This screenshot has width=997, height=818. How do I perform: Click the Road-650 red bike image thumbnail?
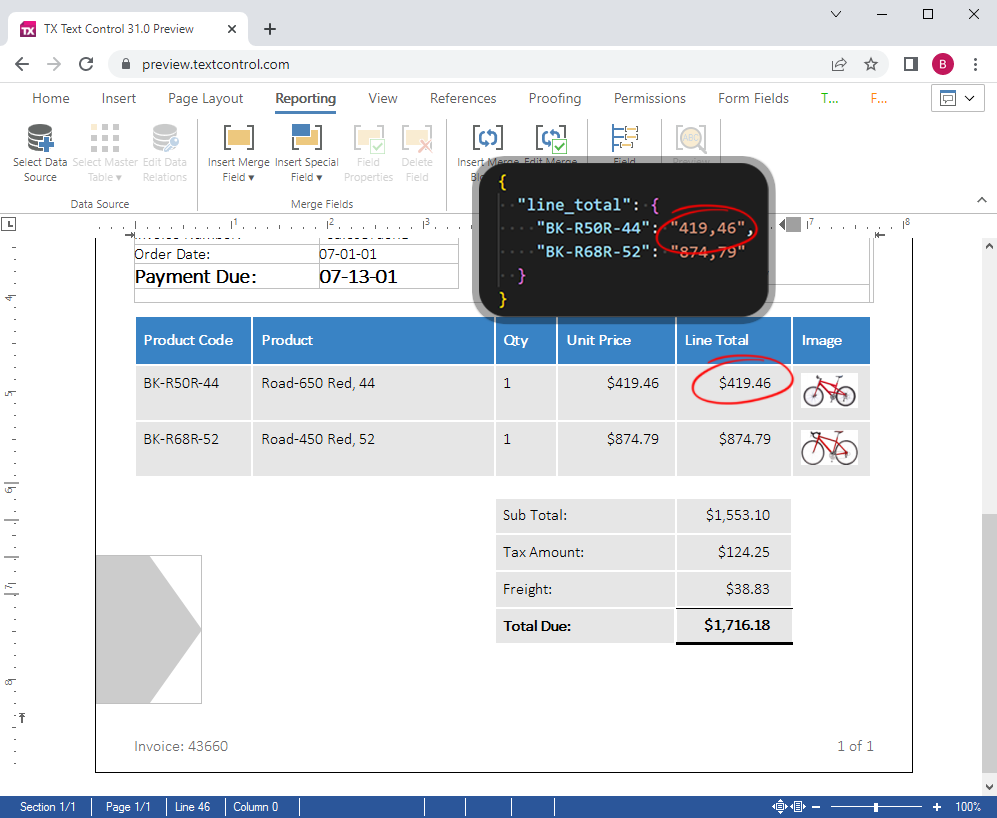(829, 390)
